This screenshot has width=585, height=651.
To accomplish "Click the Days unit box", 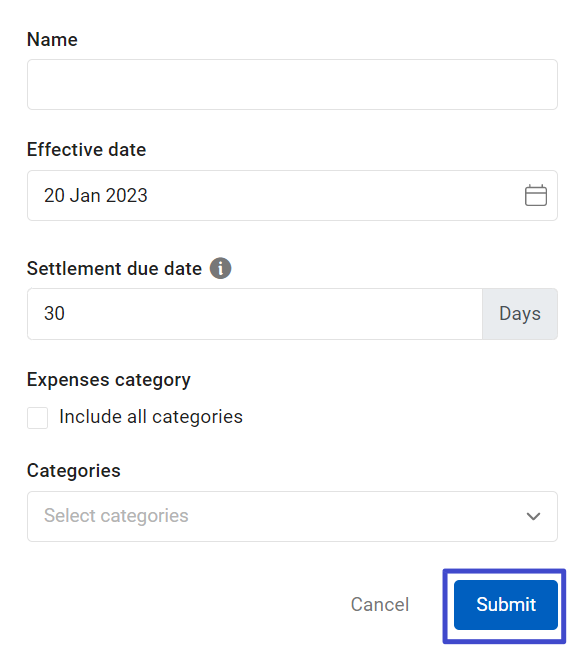I will [x=520, y=314].
